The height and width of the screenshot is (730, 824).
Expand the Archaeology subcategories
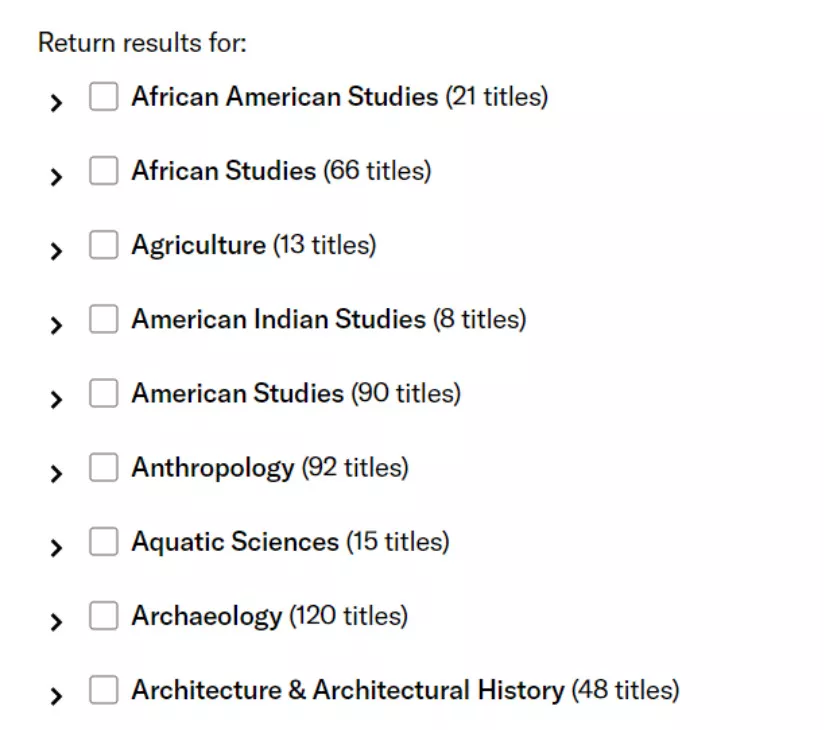click(x=57, y=621)
